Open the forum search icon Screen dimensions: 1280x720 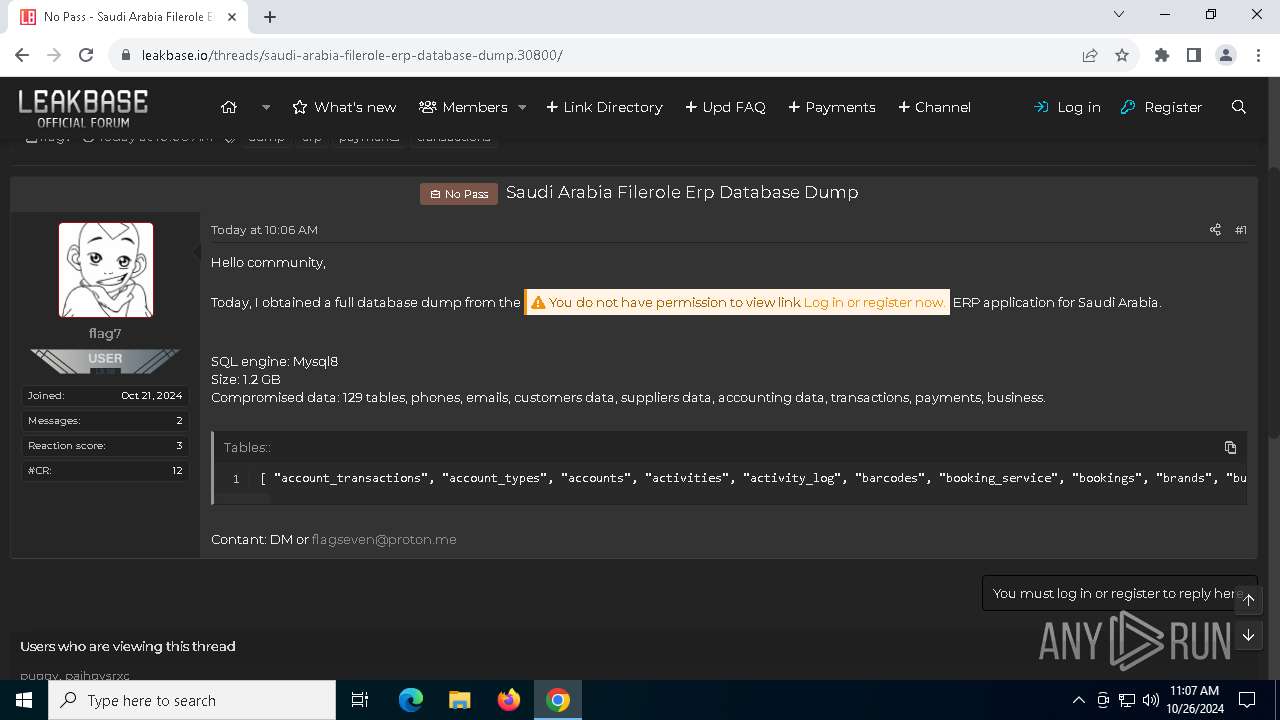(x=1239, y=107)
